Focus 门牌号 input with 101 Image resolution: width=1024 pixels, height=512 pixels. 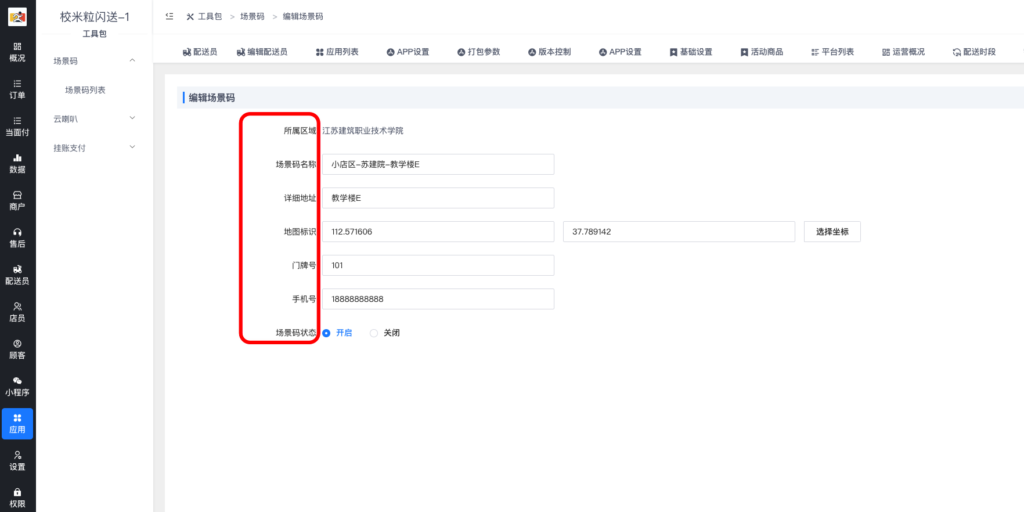click(x=438, y=265)
